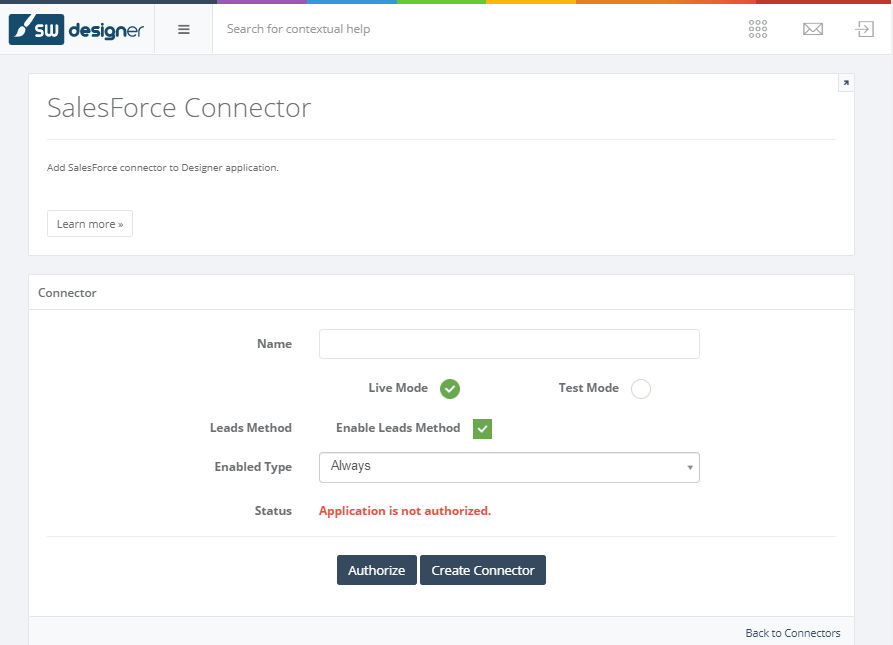Image resolution: width=893 pixels, height=645 pixels.
Task: Click the 'Application is not authorized' status text
Action: 405,511
